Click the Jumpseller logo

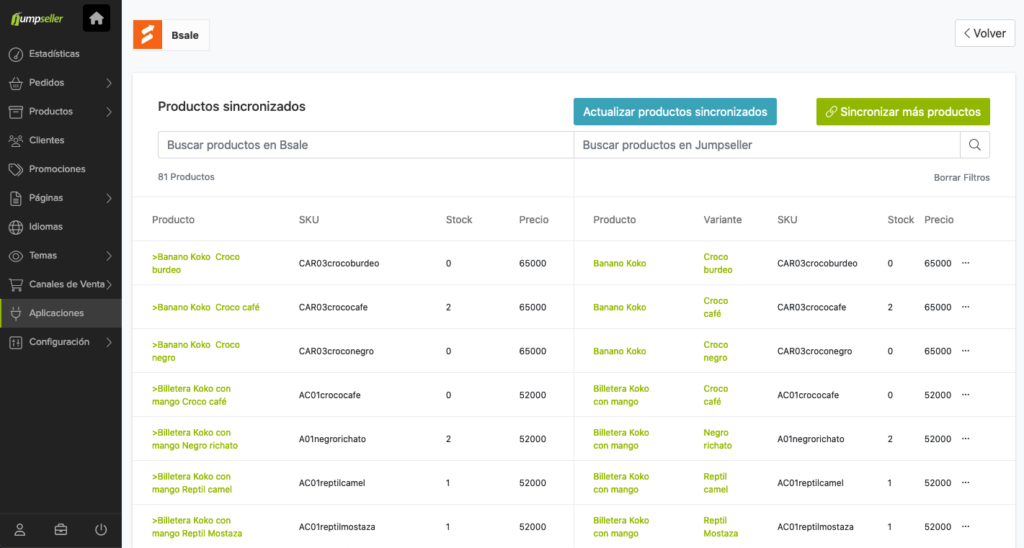[x=36, y=19]
